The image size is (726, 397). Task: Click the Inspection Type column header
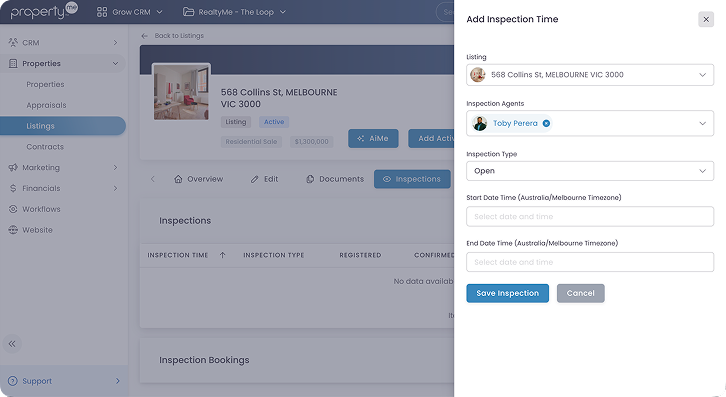coord(274,255)
